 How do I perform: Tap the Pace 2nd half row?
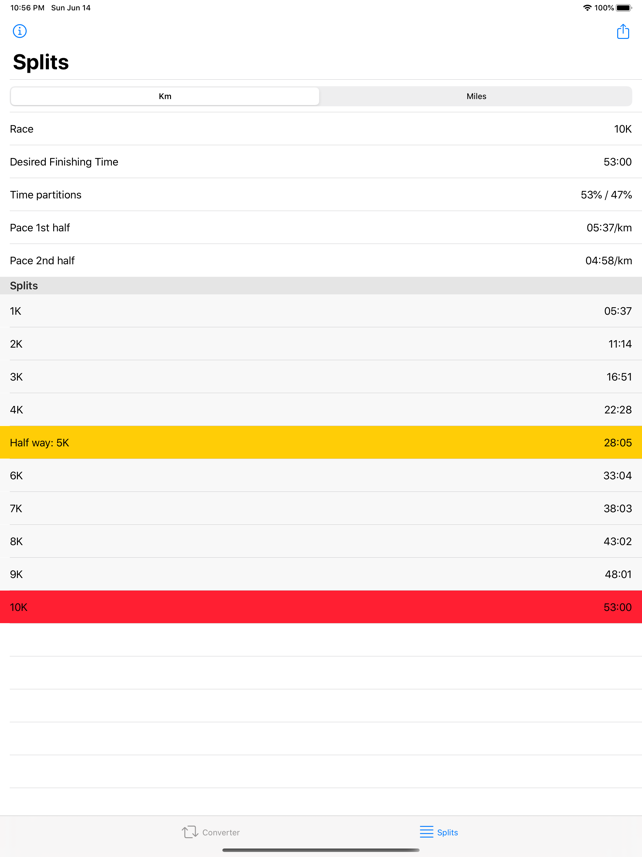[x=320, y=260]
